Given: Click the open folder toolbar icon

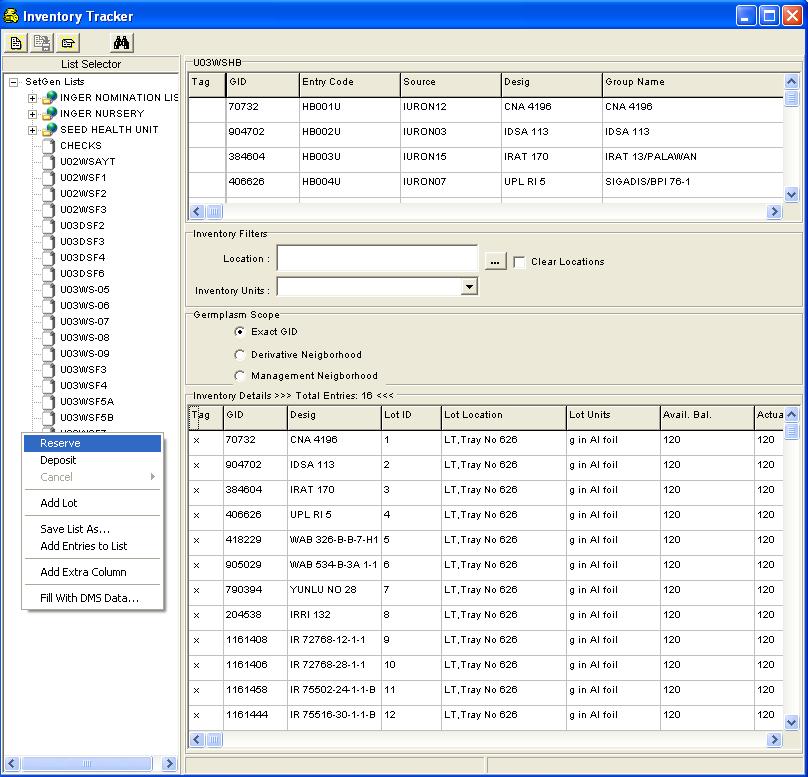Looking at the screenshot, I should click(68, 43).
